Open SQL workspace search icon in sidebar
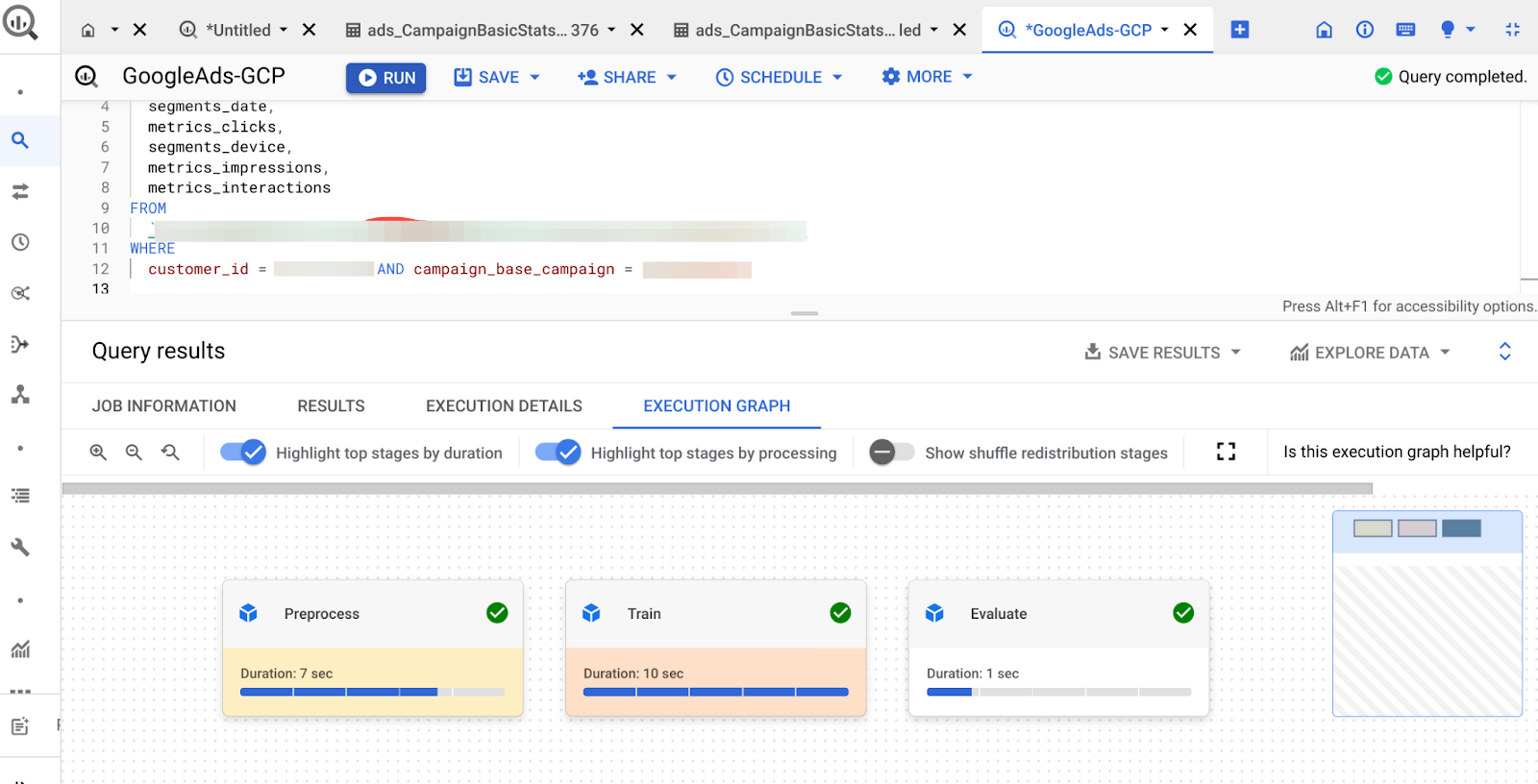1538x784 pixels. (20, 140)
